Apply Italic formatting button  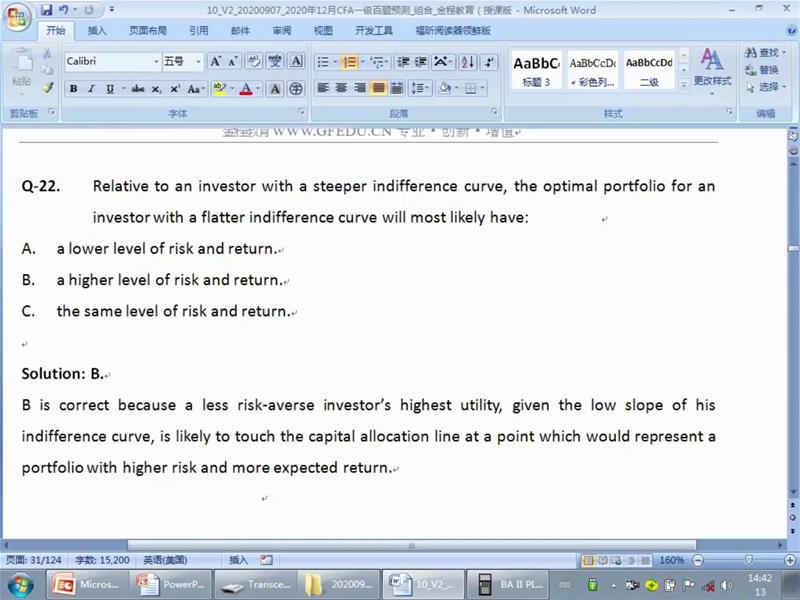[x=91, y=89]
